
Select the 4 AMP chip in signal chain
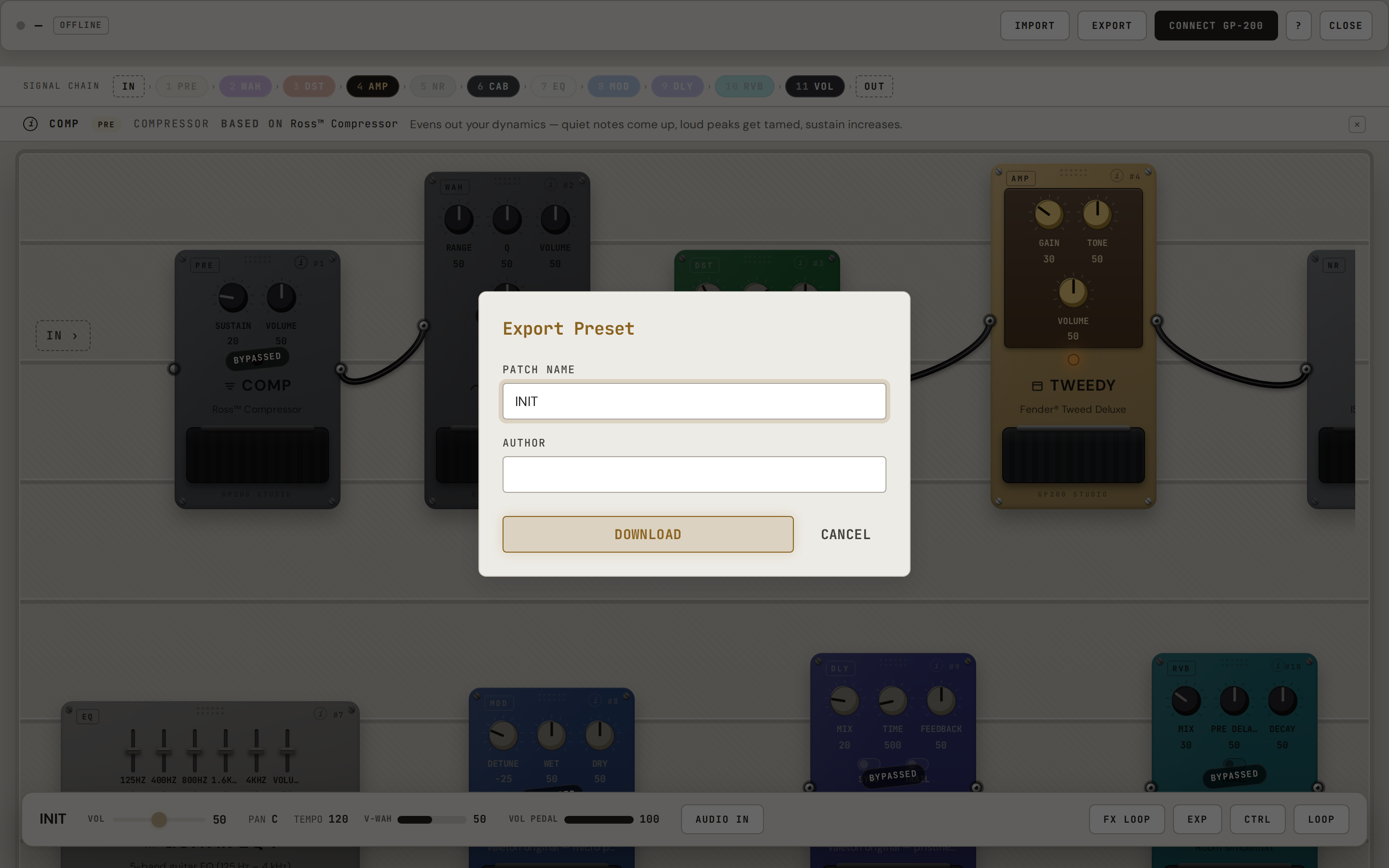pos(372,86)
